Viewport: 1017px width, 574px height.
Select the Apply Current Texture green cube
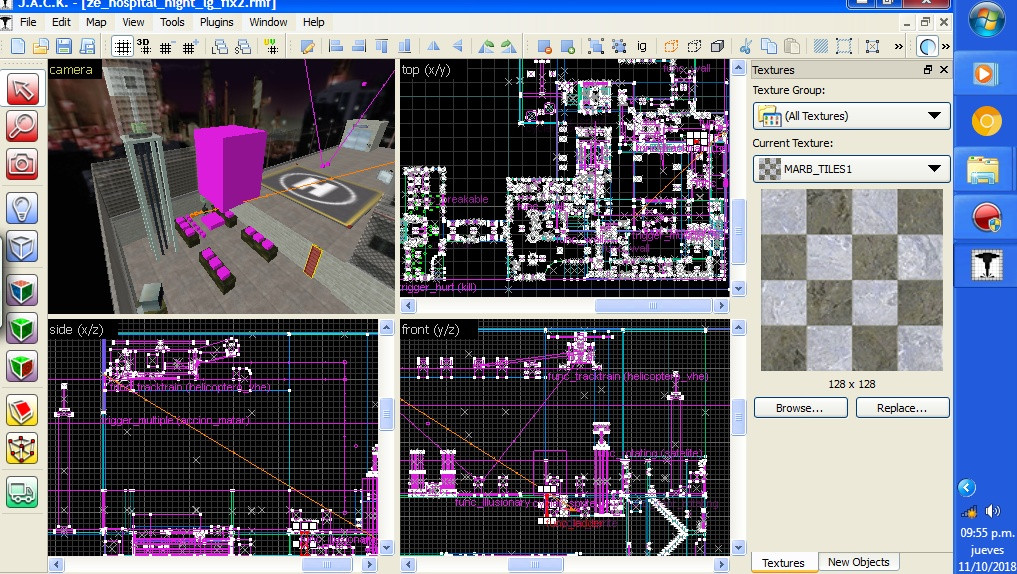[x=23, y=328]
